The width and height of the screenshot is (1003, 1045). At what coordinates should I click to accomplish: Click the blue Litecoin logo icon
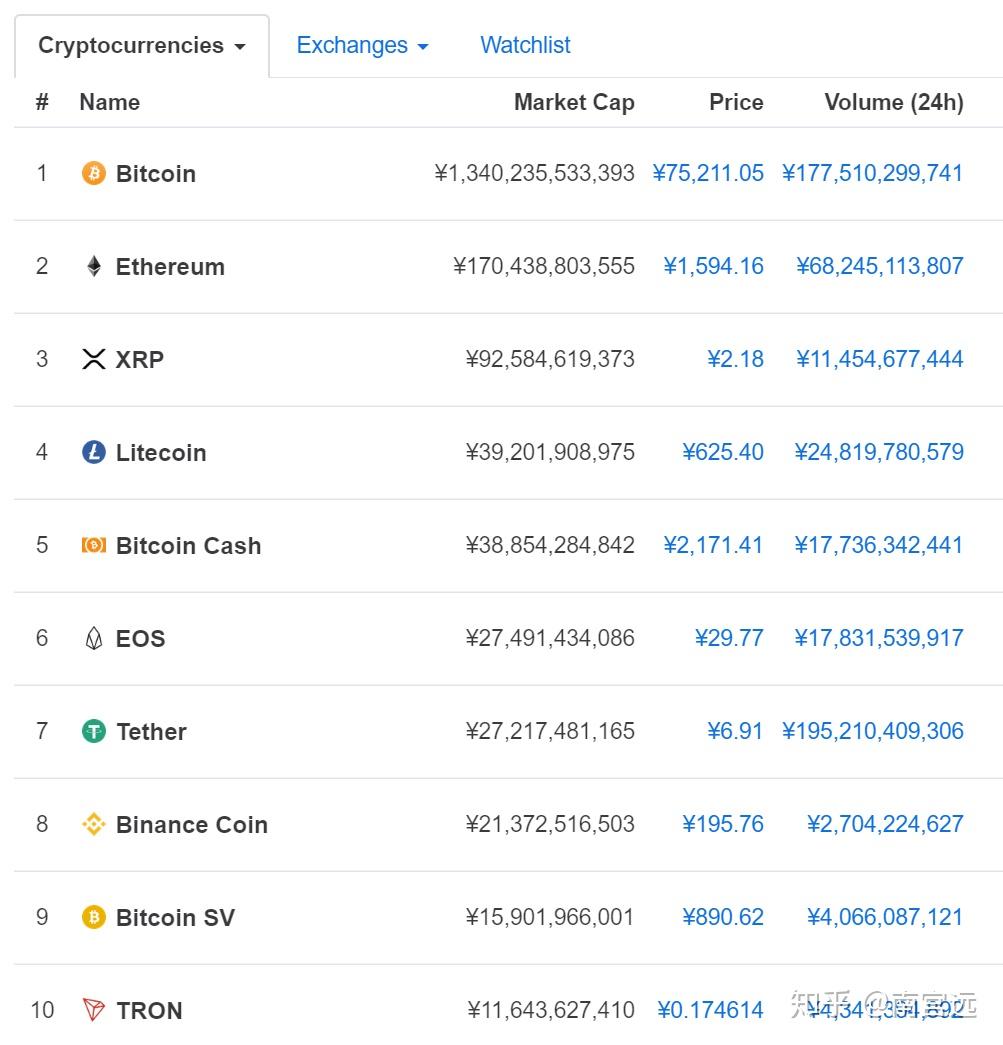point(93,452)
